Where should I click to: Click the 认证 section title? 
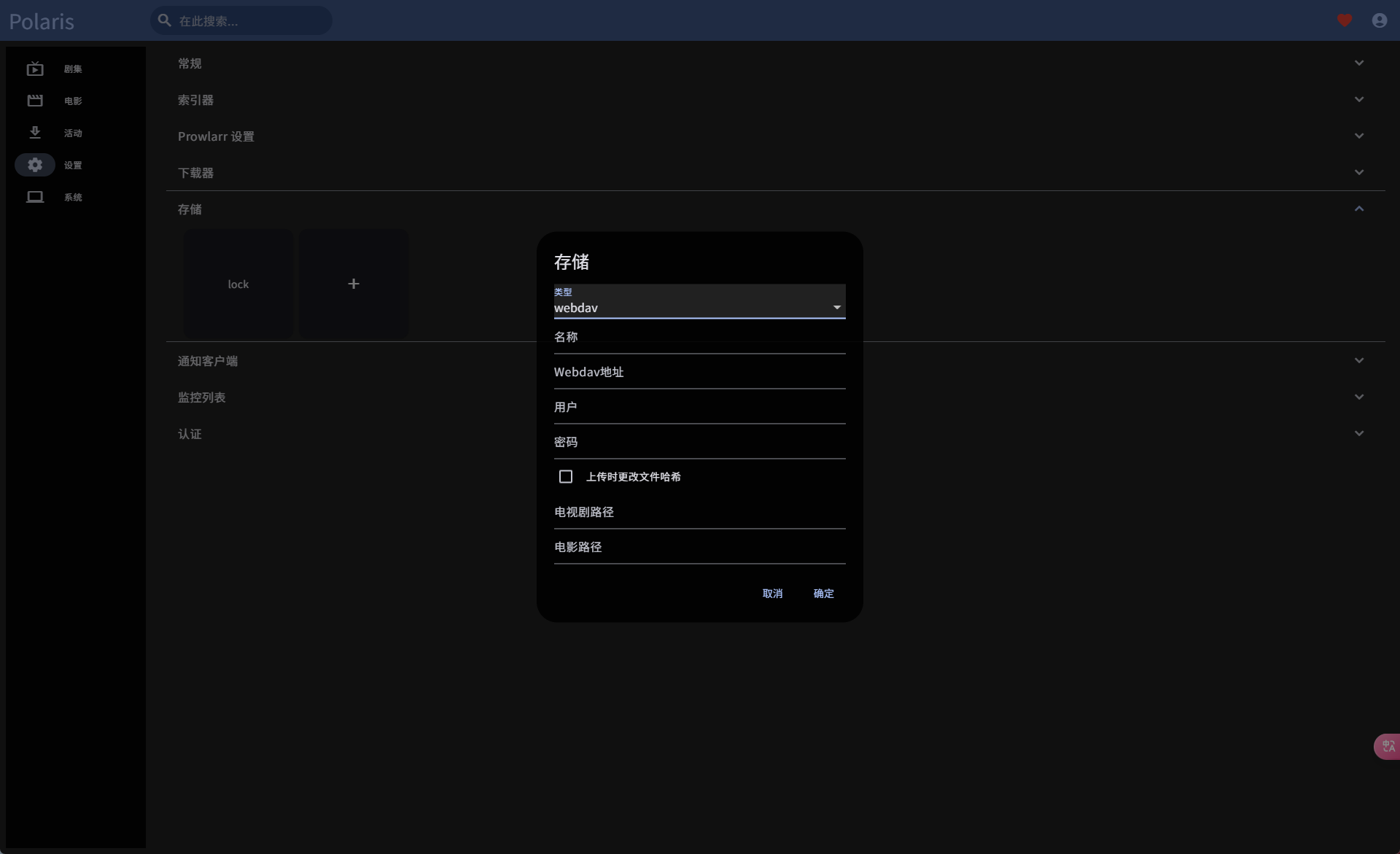pyautogui.click(x=190, y=434)
